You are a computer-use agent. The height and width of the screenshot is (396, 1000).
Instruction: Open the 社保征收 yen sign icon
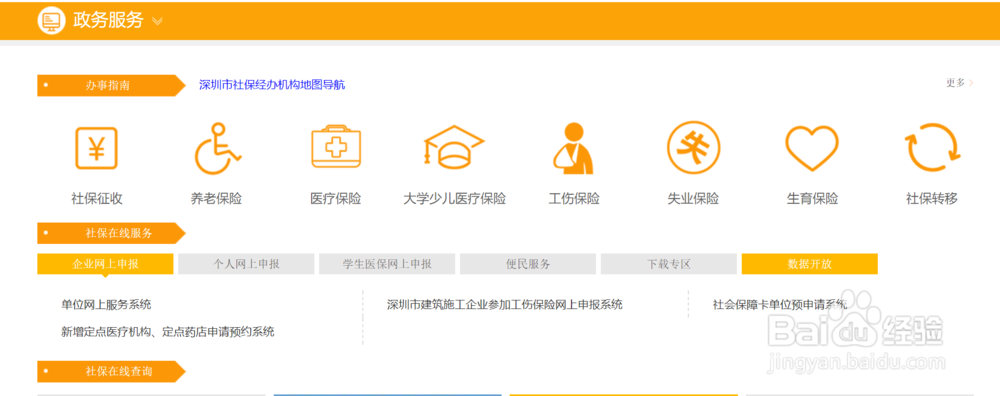[96, 148]
